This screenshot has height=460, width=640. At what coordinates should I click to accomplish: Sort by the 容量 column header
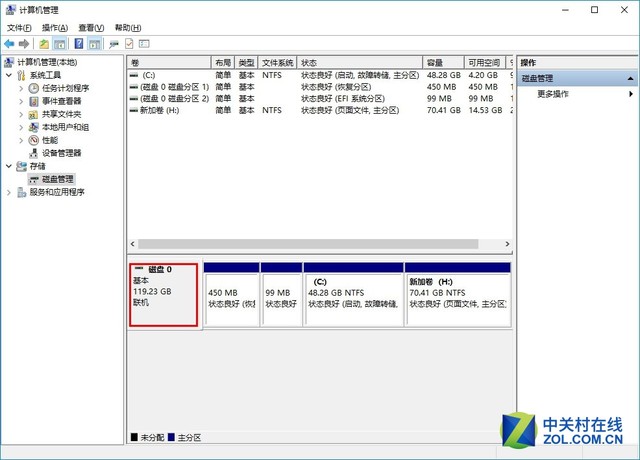pyautogui.click(x=443, y=62)
